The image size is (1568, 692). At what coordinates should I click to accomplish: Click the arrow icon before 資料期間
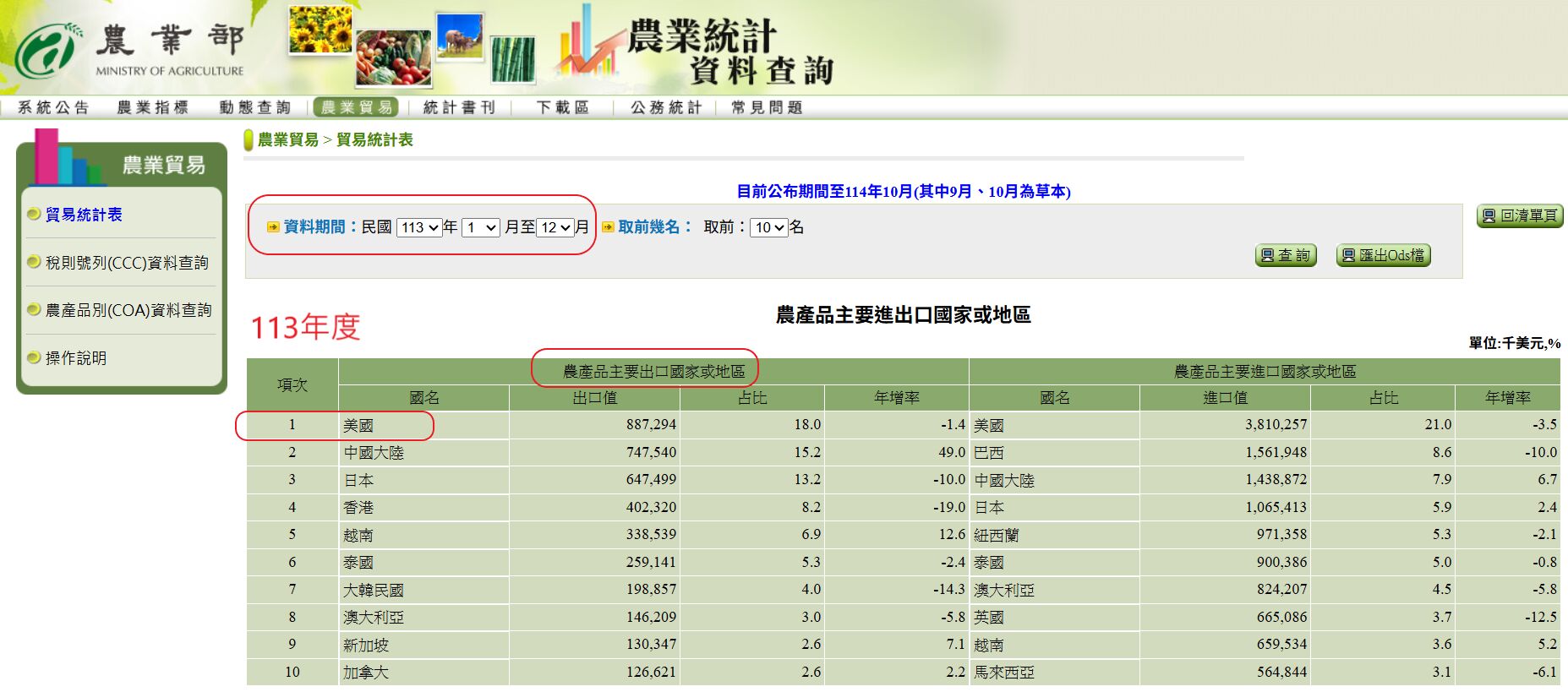(273, 227)
